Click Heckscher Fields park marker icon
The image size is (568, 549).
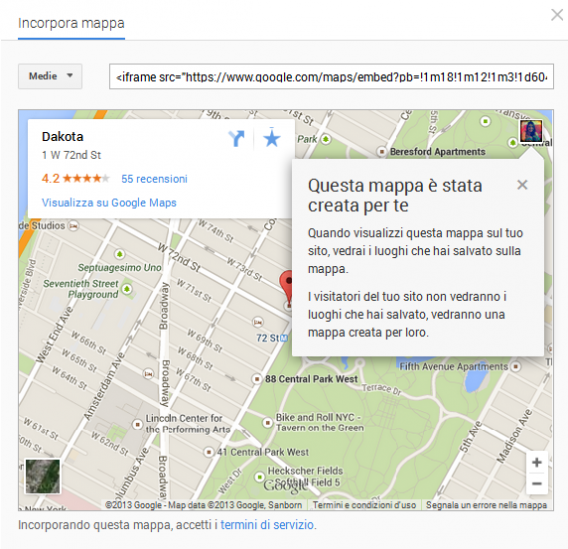tap(259, 476)
